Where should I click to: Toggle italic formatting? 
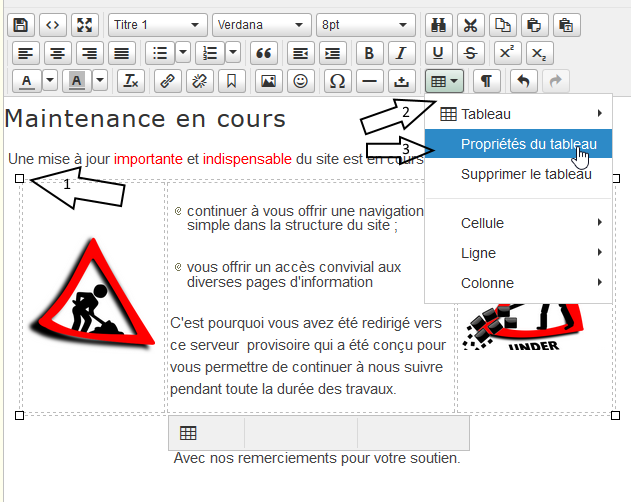[401, 53]
